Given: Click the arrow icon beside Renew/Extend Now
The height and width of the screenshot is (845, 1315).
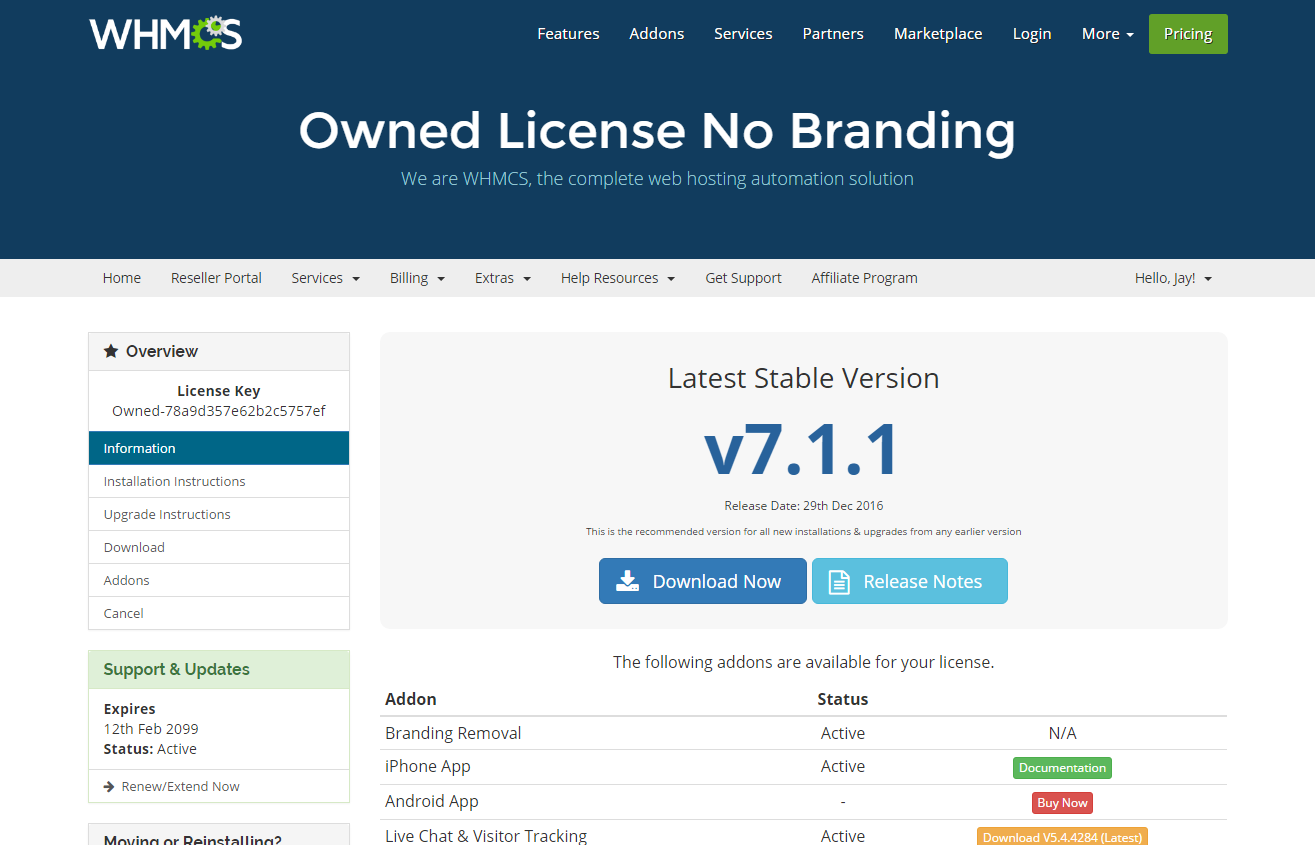Looking at the screenshot, I should pyautogui.click(x=109, y=787).
